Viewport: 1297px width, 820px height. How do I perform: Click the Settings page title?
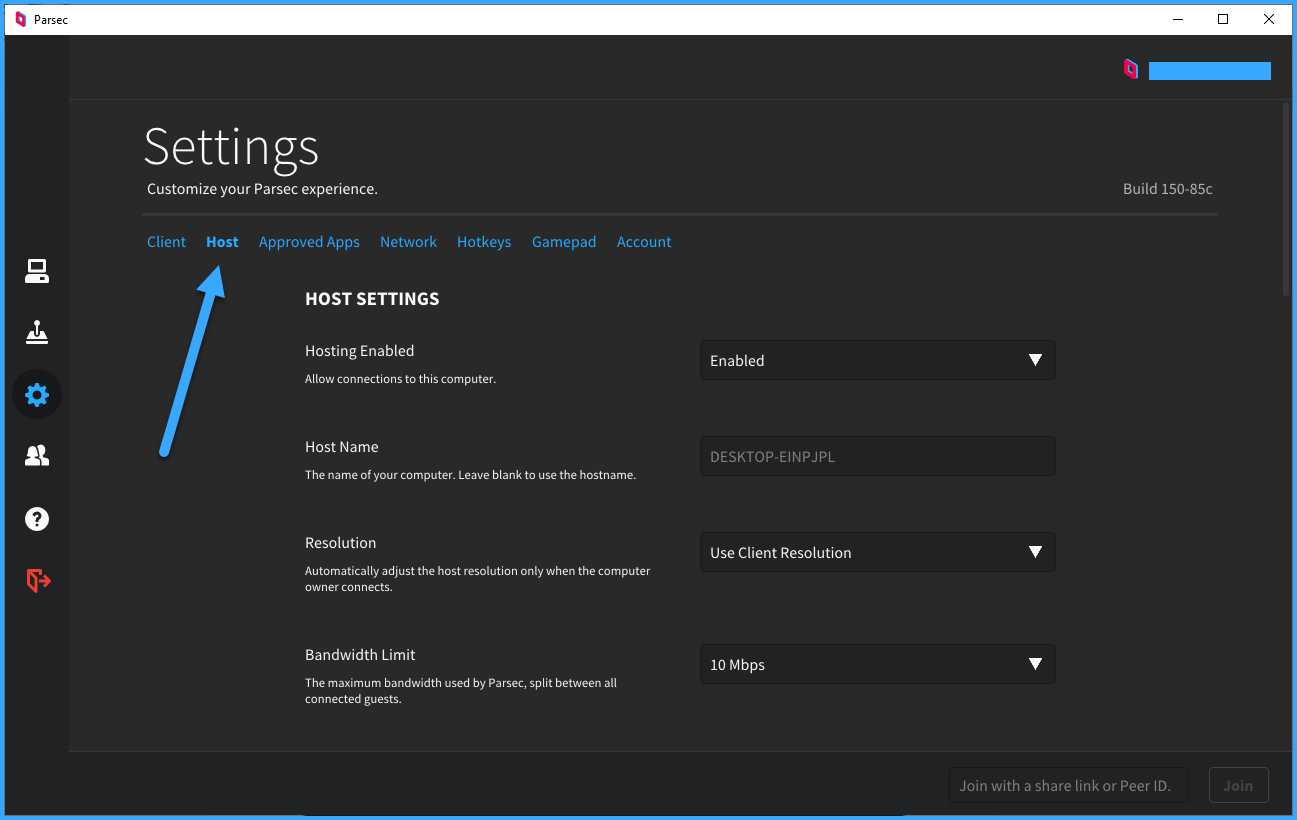coord(231,148)
